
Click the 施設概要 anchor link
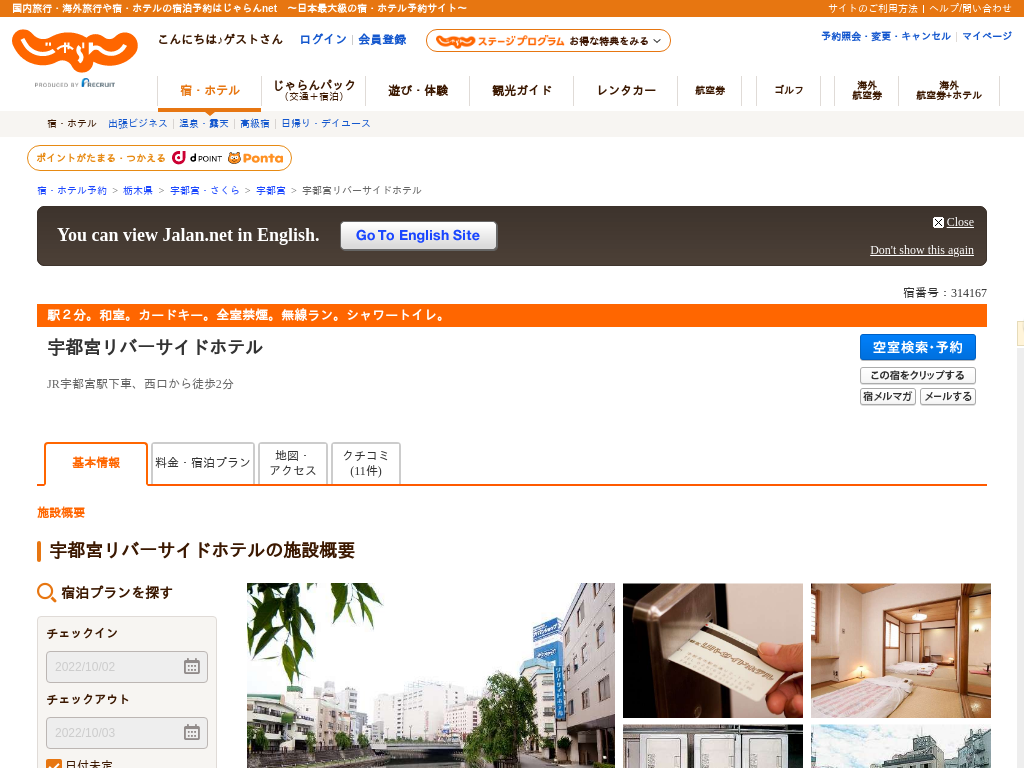[x=61, y=513]
